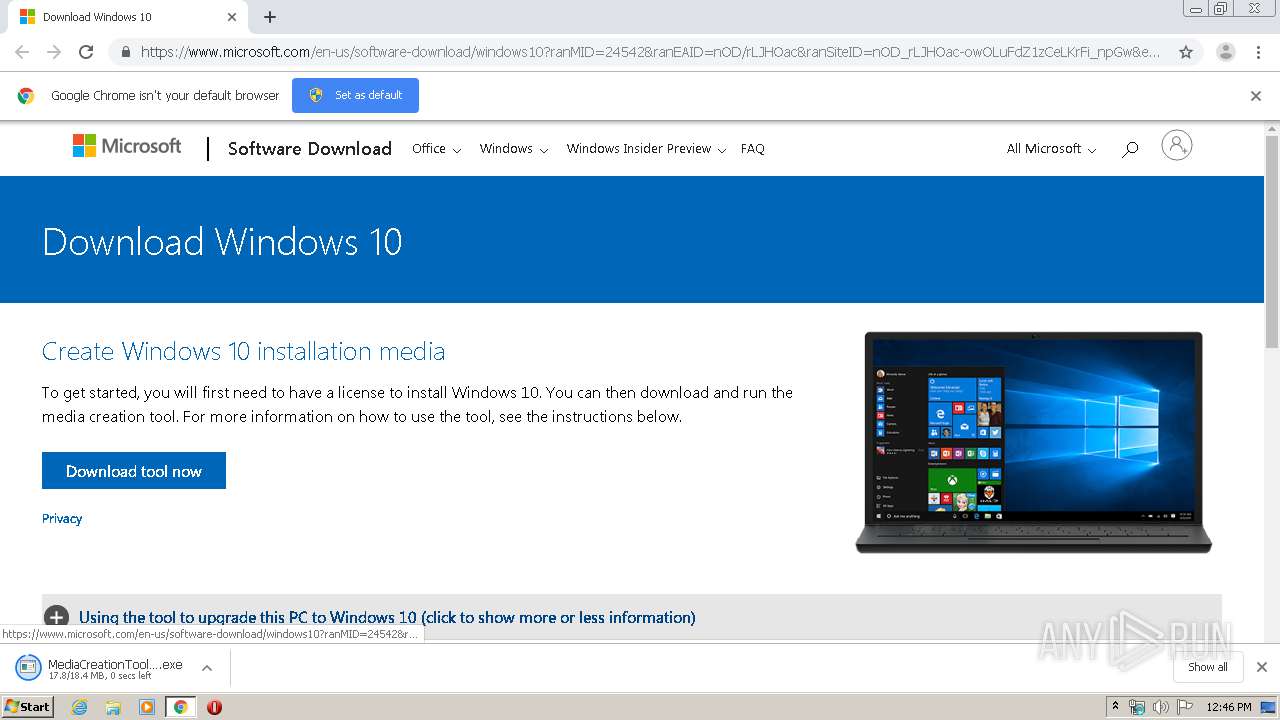Click the Microsoft account sign-in icon
This screenshot has width=1280, height=720.
click(1177, 146)
